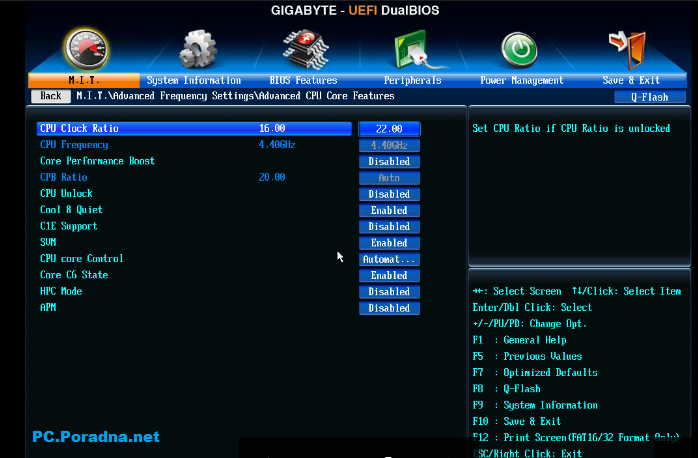Toggle the SVM Enabled setting
698x458 pixels.
tap(390, 243)
